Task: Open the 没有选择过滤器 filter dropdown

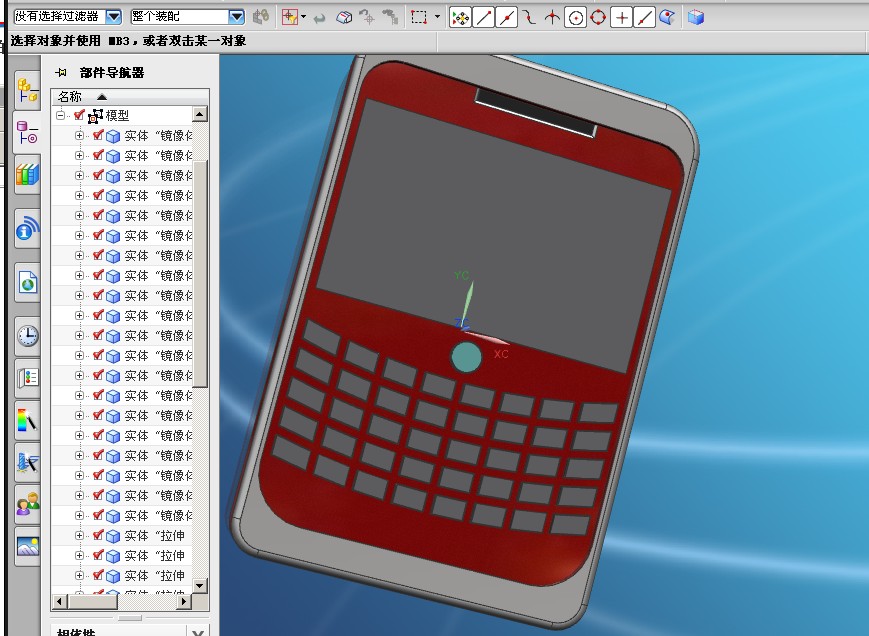Action: pos(114,17)
